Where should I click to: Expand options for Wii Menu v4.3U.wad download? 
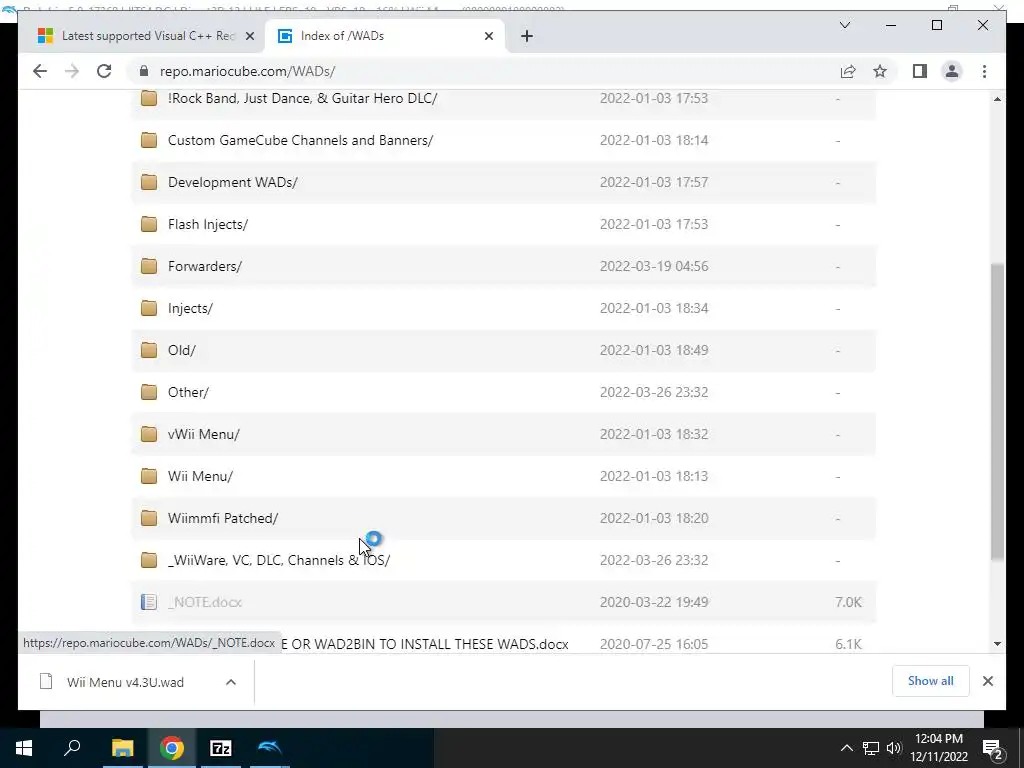point(231,682)
